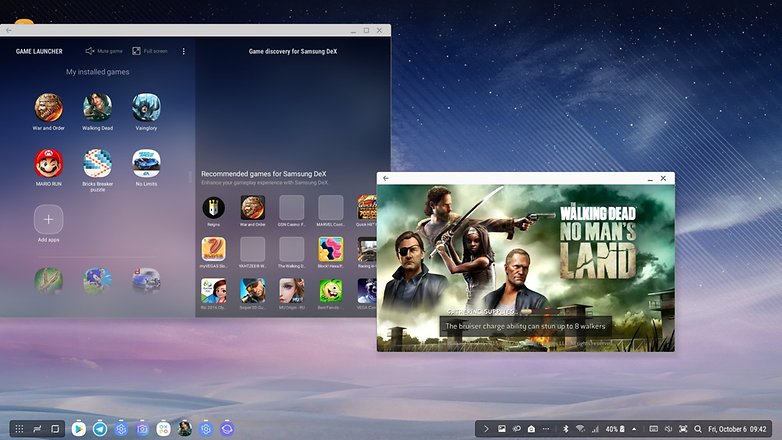Open the three-dot more options menu
This screenshot has height=440, width=782.
pyautogui.click(x=184, y=51)
